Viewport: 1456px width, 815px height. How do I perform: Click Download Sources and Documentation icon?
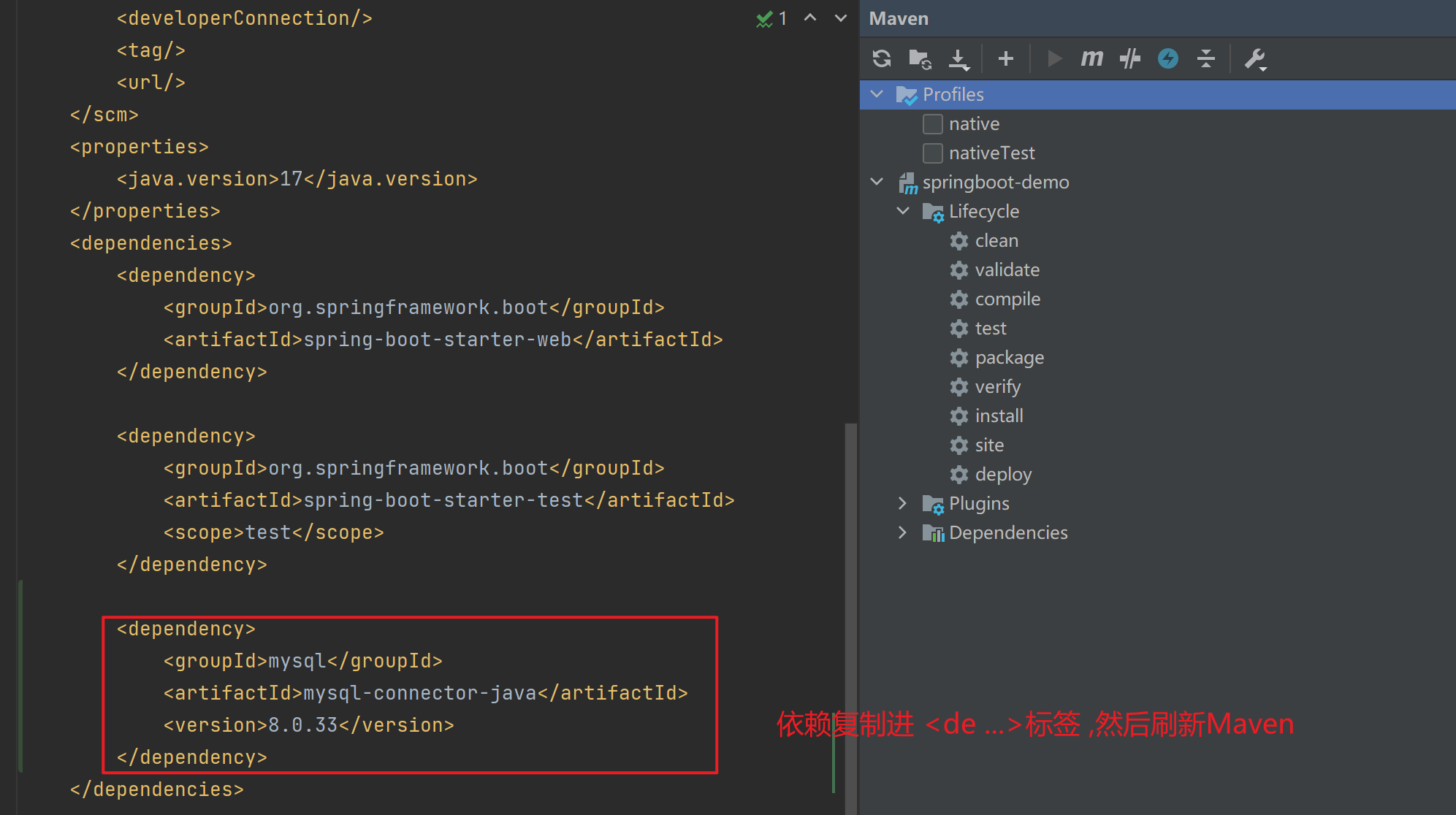[x=958, y=58]
